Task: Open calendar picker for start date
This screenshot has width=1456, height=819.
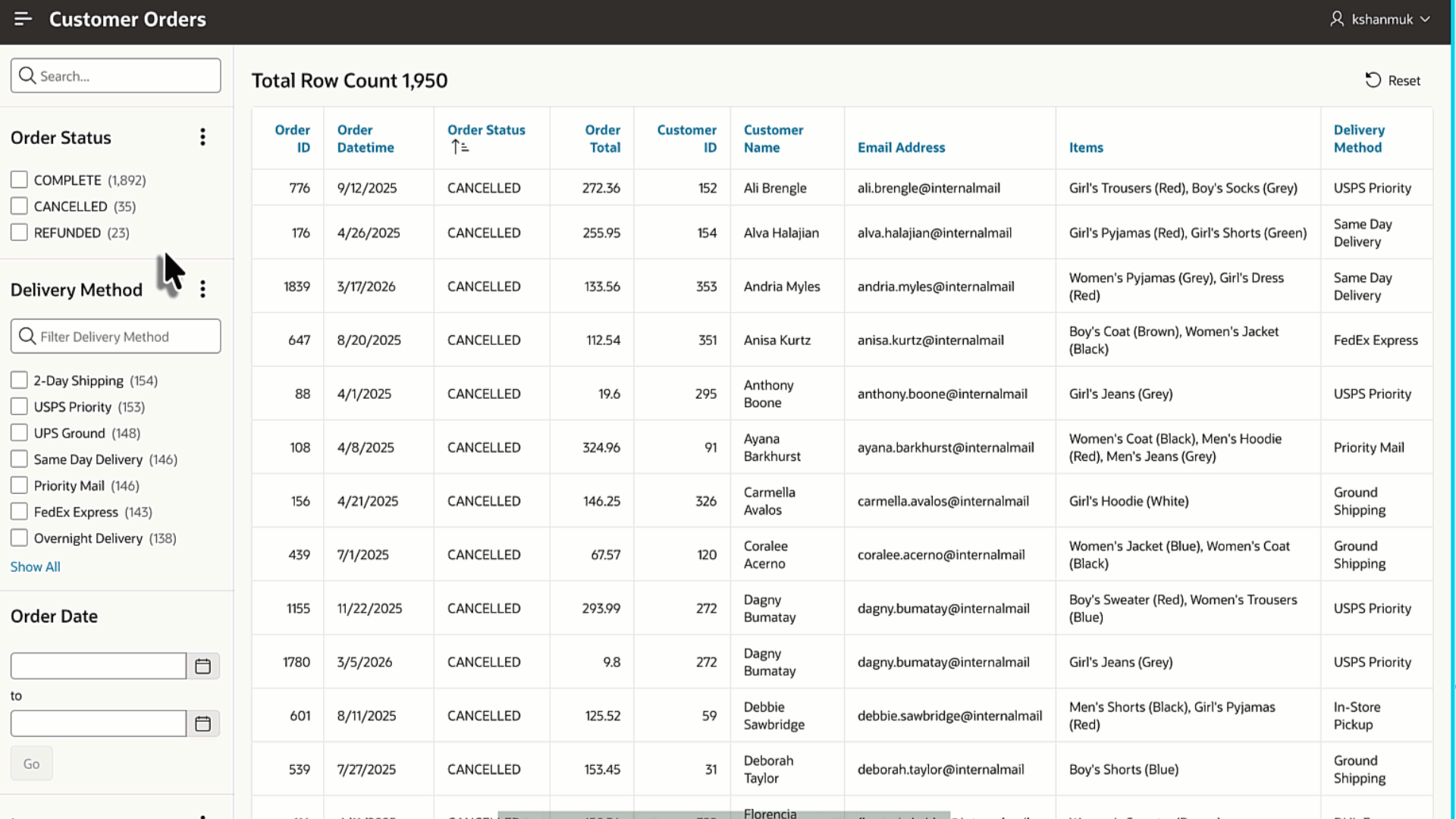Action: click(x=203, y=666)
